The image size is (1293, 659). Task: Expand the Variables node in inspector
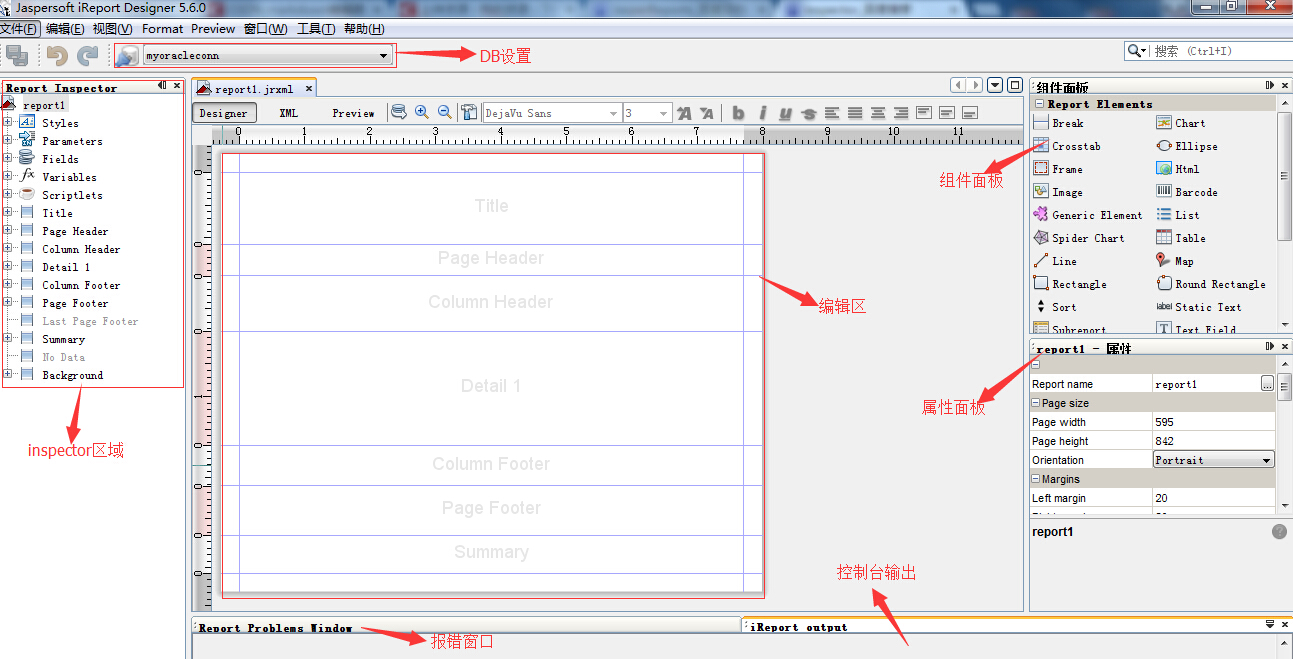tap(8, 177)
